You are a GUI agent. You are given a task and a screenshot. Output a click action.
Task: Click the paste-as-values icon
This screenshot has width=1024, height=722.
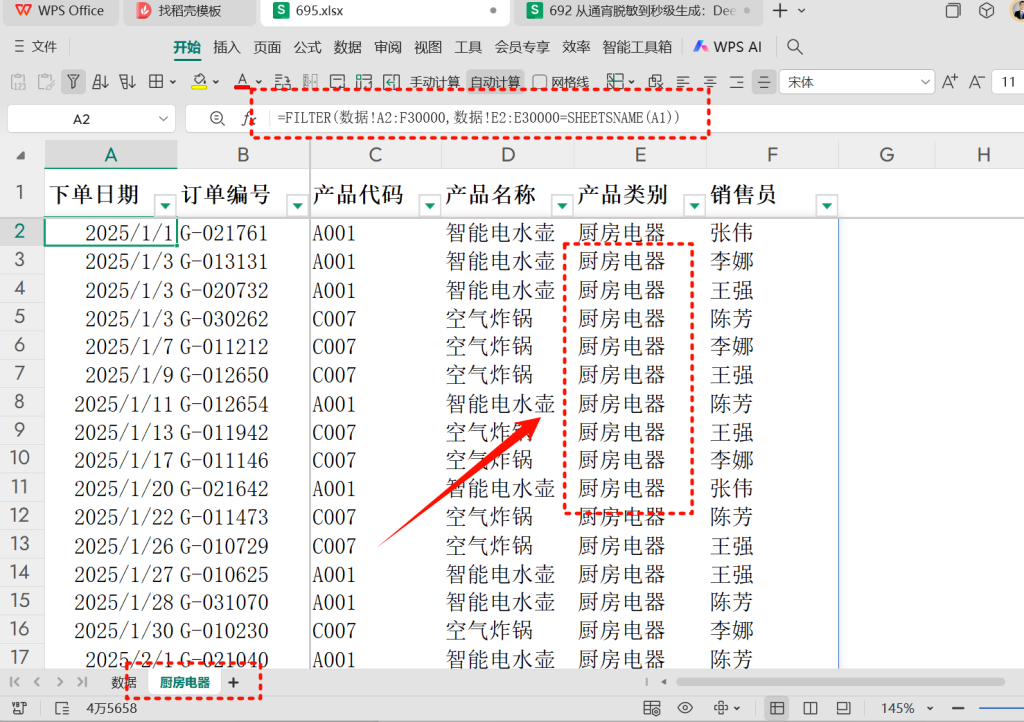click(x=18, y=82)
